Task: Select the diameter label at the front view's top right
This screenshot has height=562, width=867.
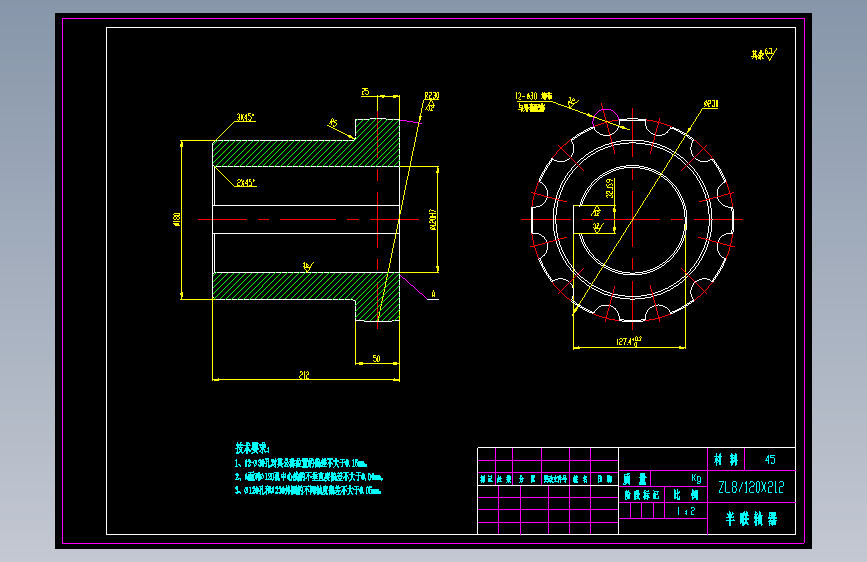Action: [x=711, y=104]
